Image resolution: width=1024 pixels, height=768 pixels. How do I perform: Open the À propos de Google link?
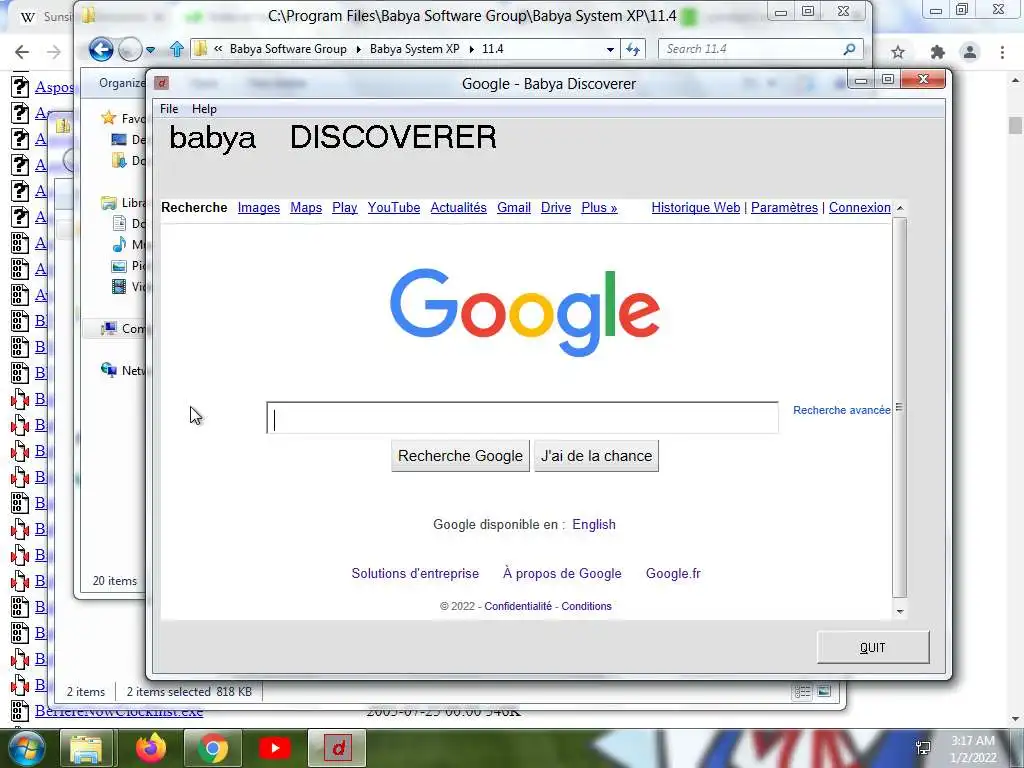(x=562, y=573)
